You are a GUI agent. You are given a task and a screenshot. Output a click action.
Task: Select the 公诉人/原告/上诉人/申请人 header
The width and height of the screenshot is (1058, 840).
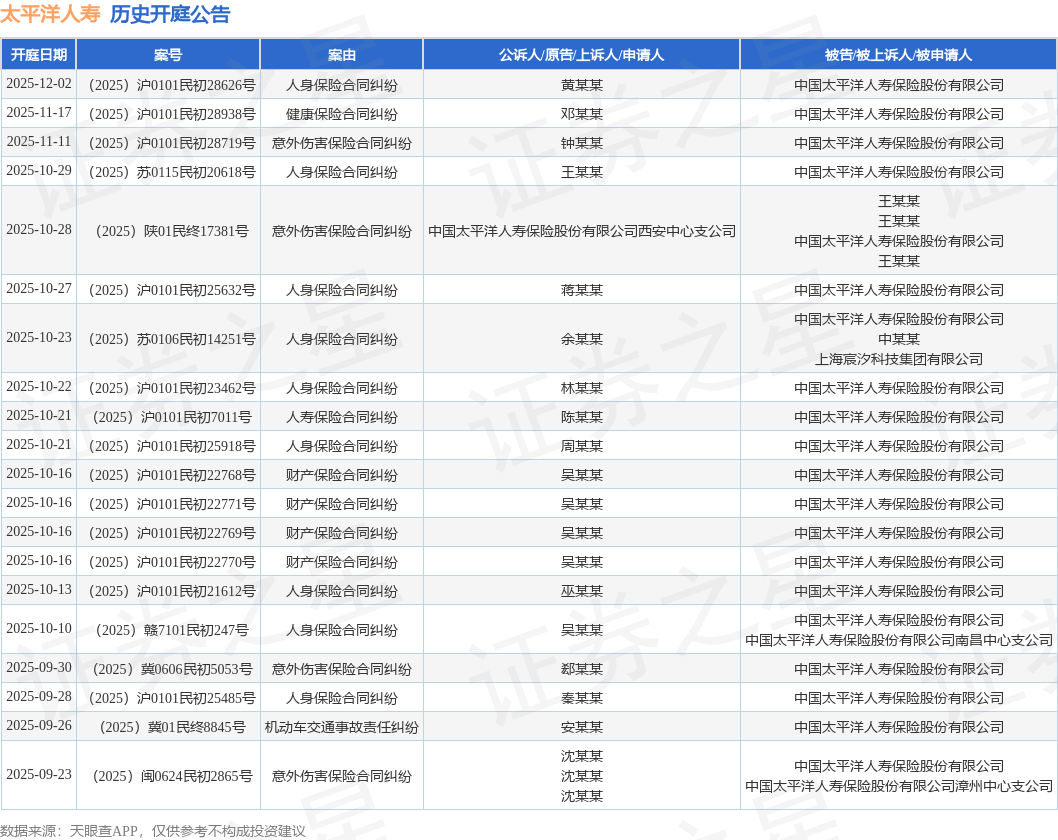[x=582, y=55]
